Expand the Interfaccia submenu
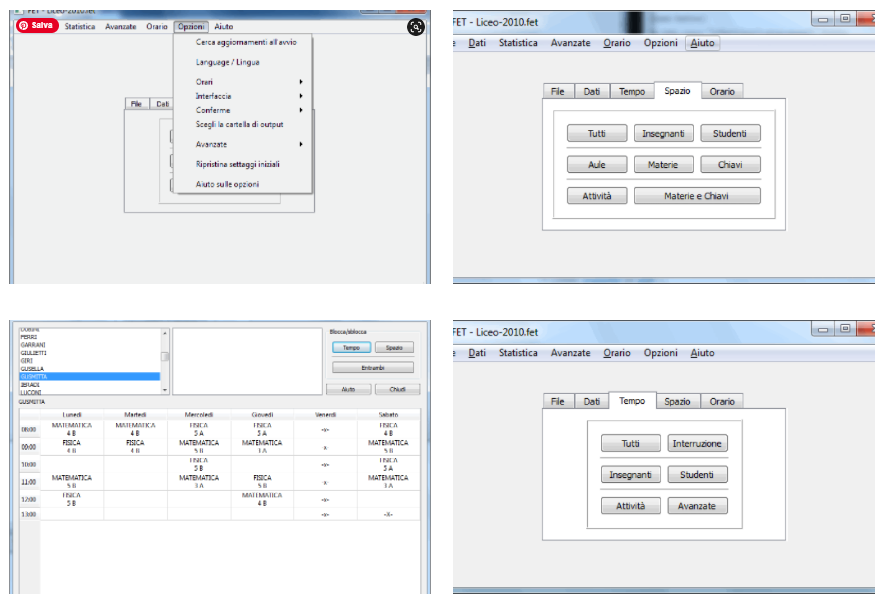This screenshot has width=887, height=602. pyautogui.click(x=214, y=96)
